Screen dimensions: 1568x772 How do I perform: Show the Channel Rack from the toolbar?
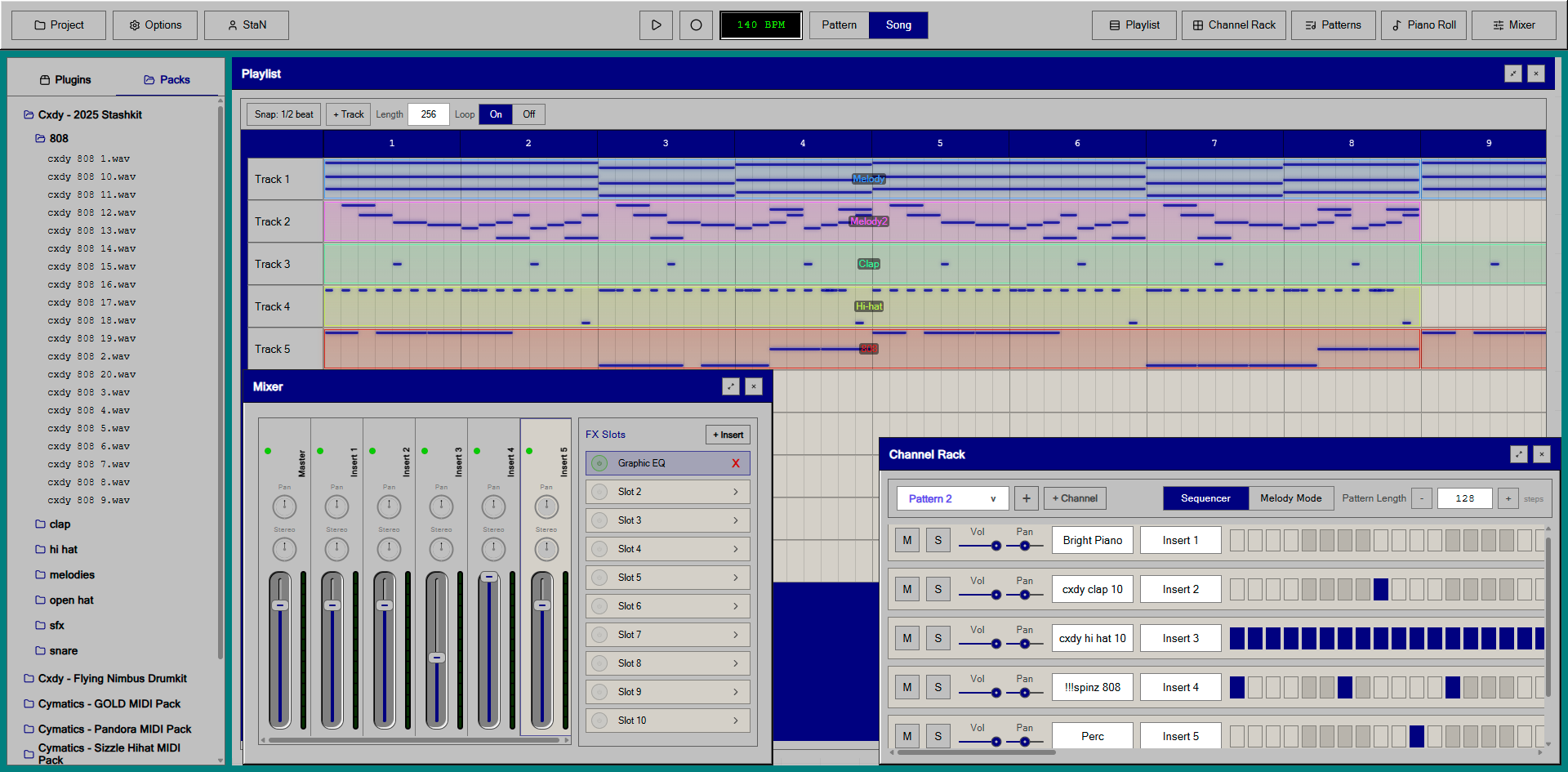1234,25
